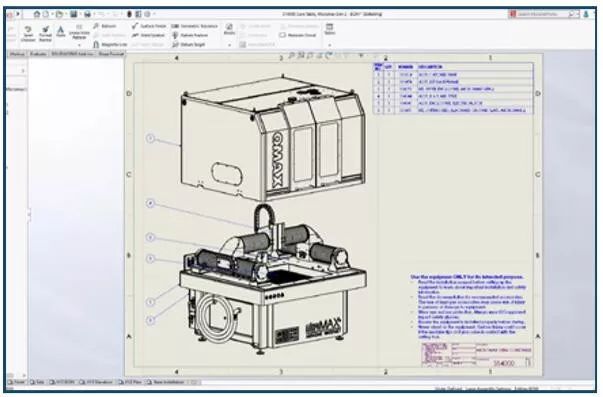Click the Spell Checker tool
This screenshot has width=603, height=397.
28,33
